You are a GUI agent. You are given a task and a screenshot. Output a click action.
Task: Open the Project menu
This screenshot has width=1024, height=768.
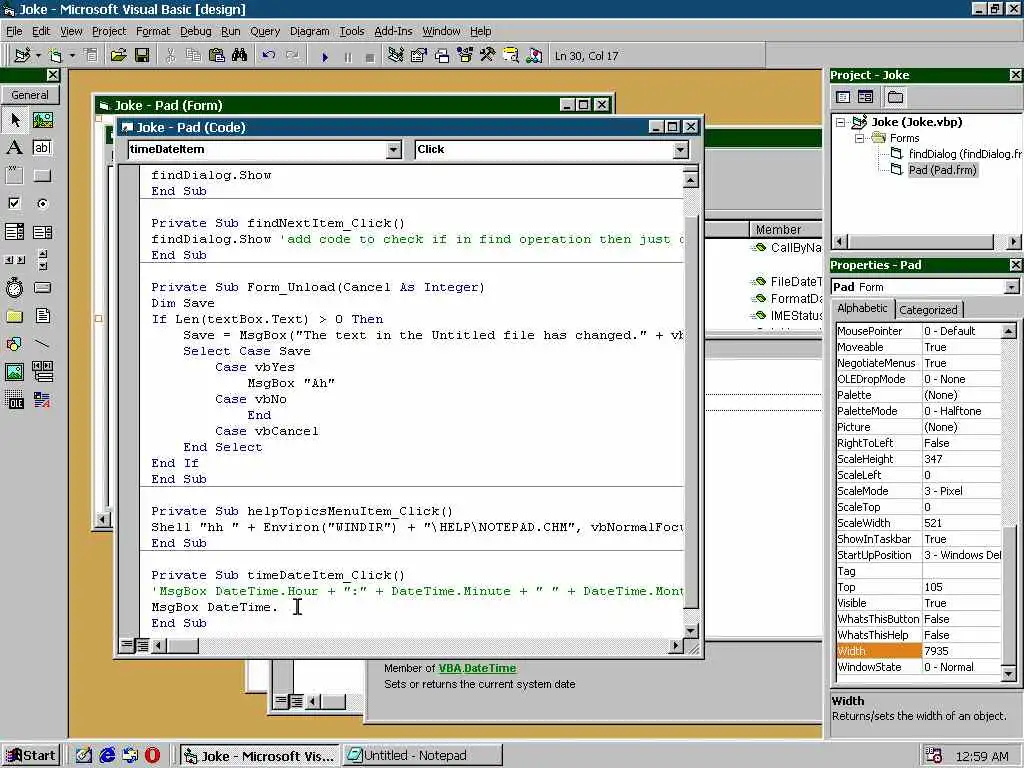click(x=109, y=31)
